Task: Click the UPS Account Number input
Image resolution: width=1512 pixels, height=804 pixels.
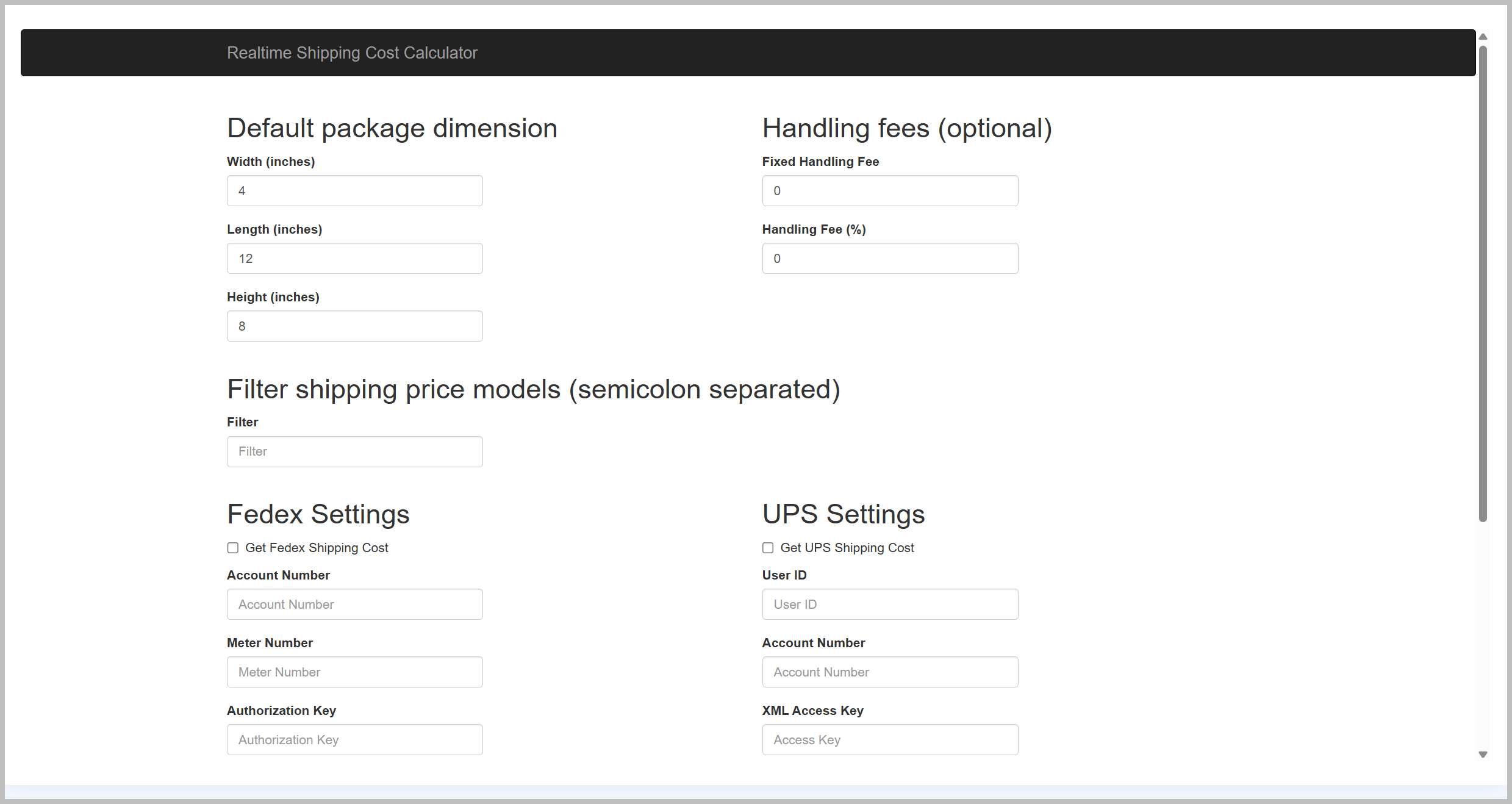Action: 889,672
